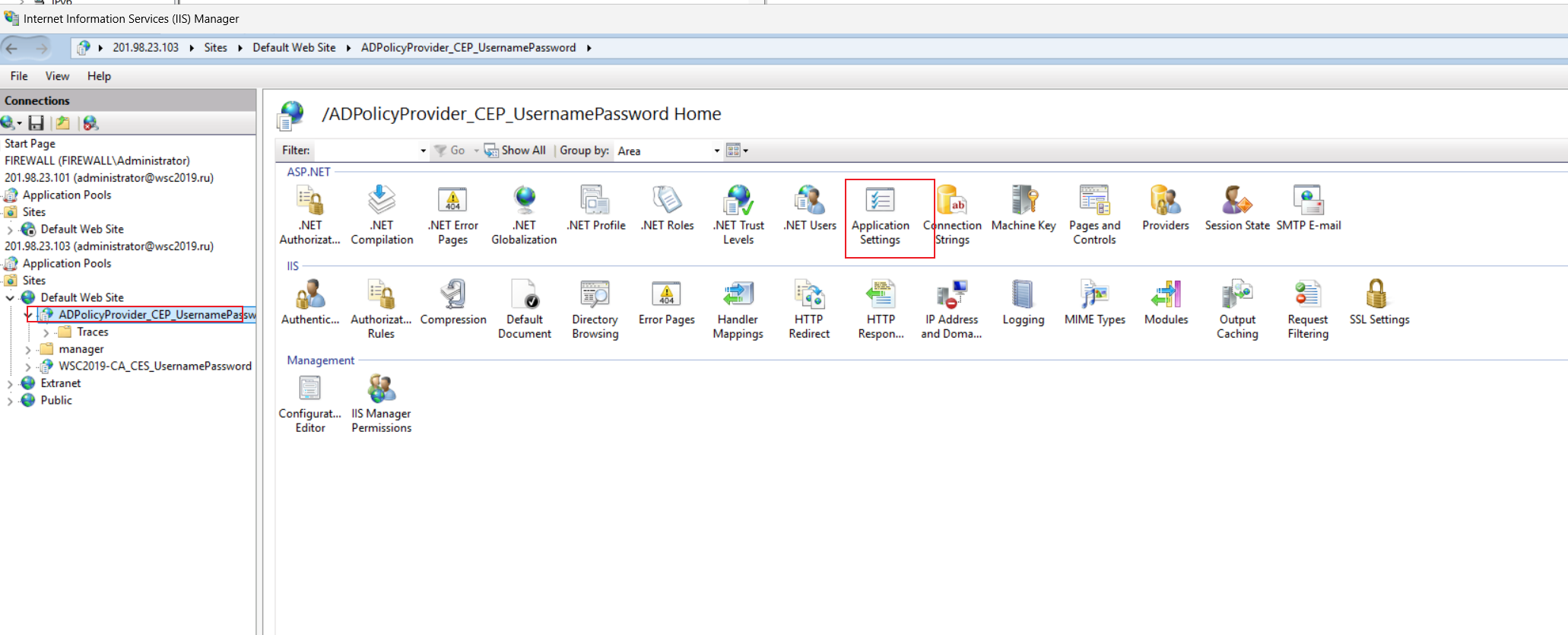Open the Authentication icon in IIS
Image resolution: width=1568 pixels, height=635 pixels.
click(310, 303)
